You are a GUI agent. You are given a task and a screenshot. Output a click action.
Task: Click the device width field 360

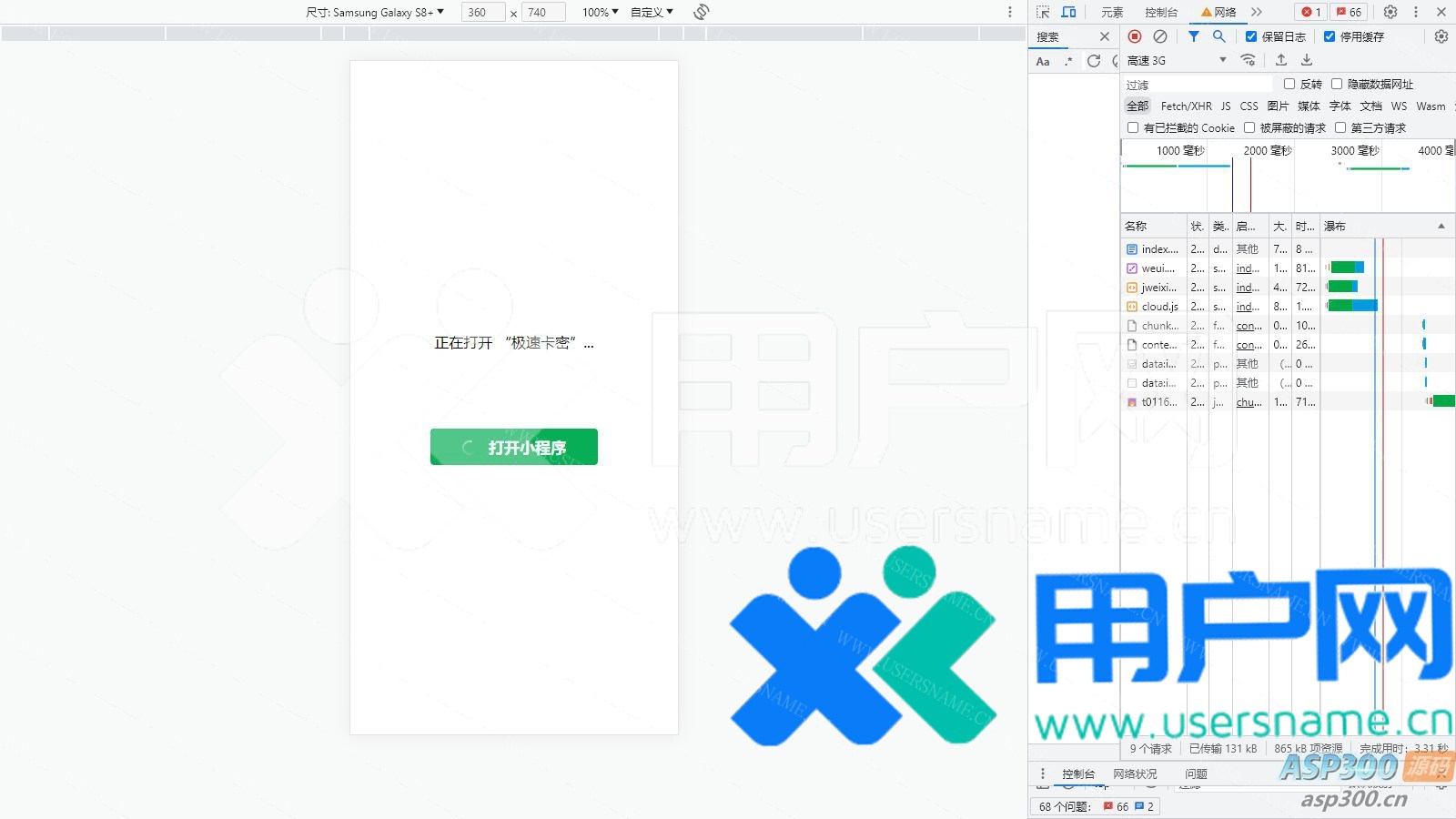coord(483,12)
